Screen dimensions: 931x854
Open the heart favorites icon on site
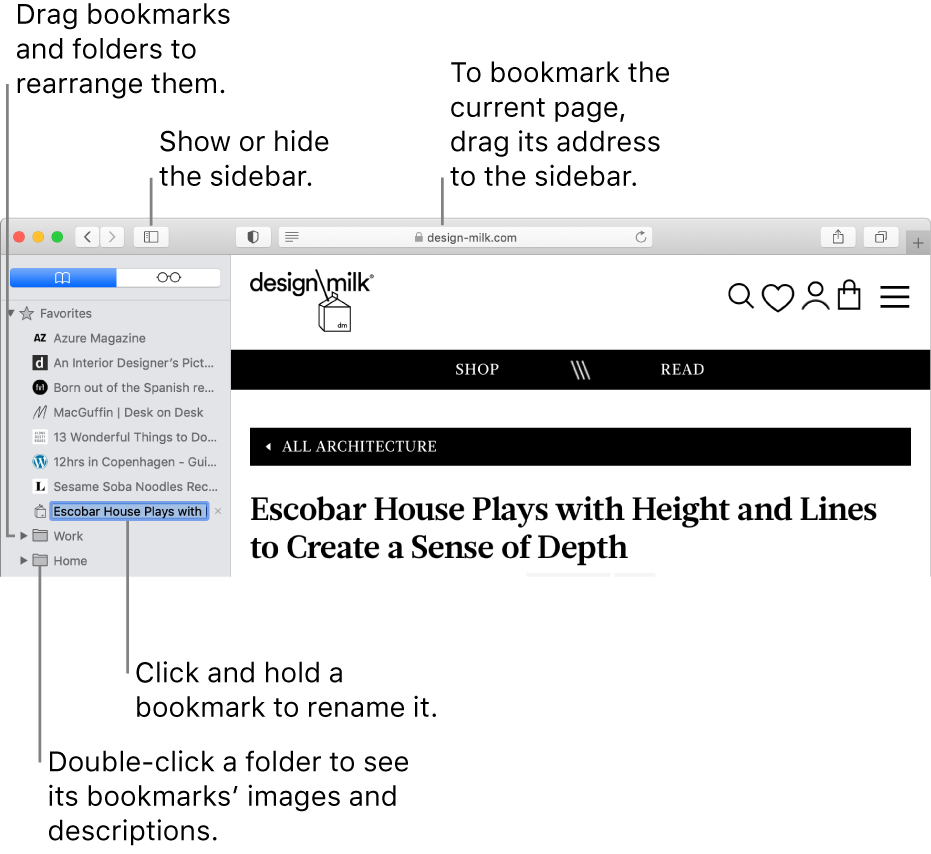pyautogui.click(x=777, y=298)
